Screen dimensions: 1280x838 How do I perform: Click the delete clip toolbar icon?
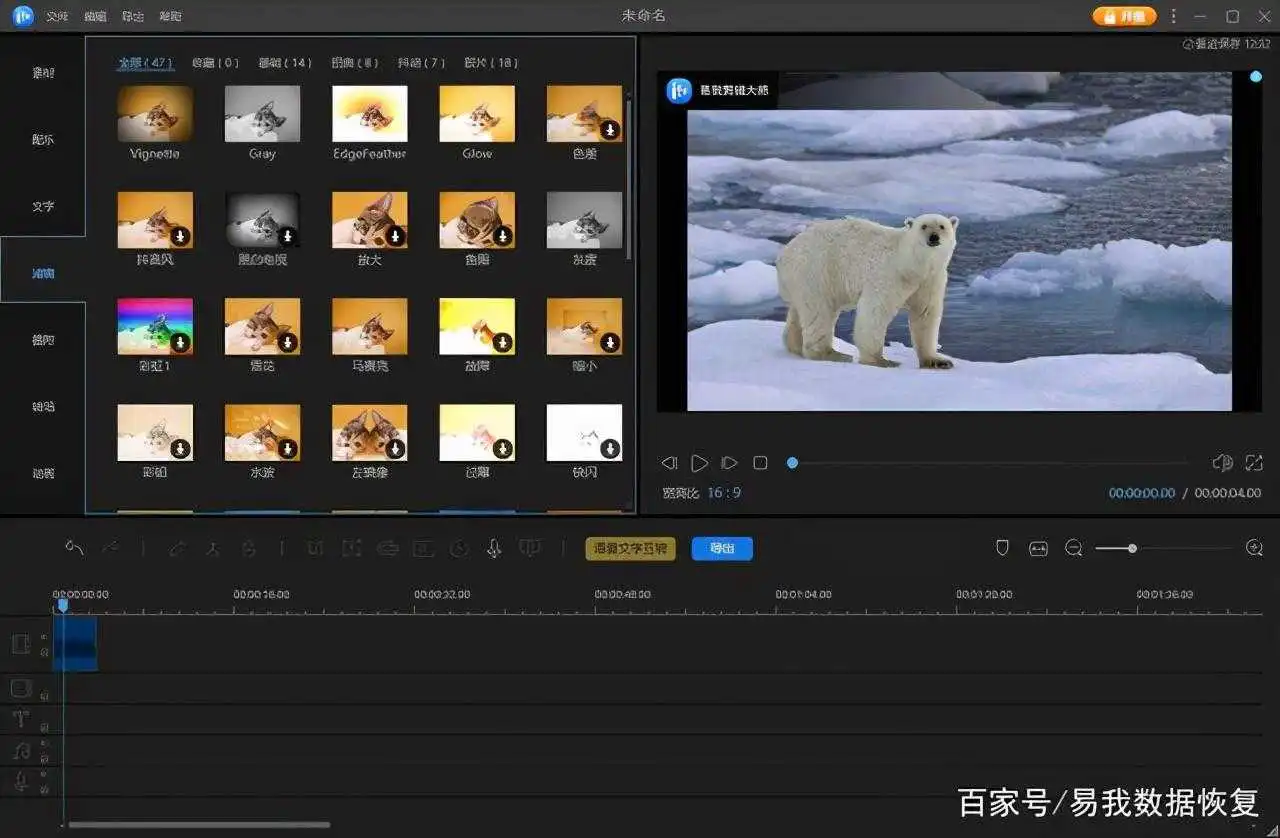[x=249, y=548]
